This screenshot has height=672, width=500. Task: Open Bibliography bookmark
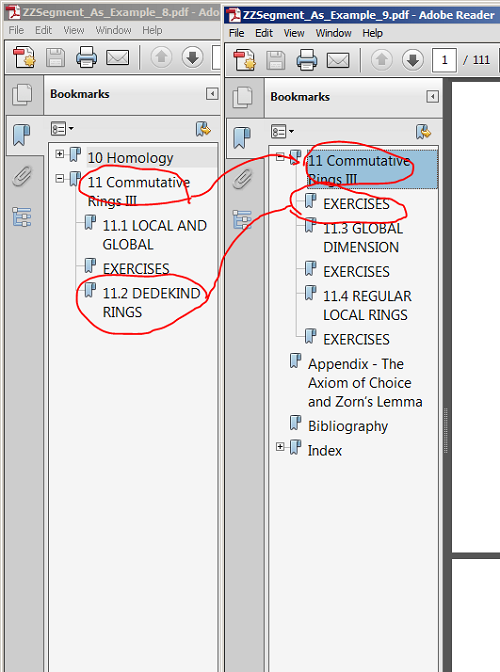347,426
